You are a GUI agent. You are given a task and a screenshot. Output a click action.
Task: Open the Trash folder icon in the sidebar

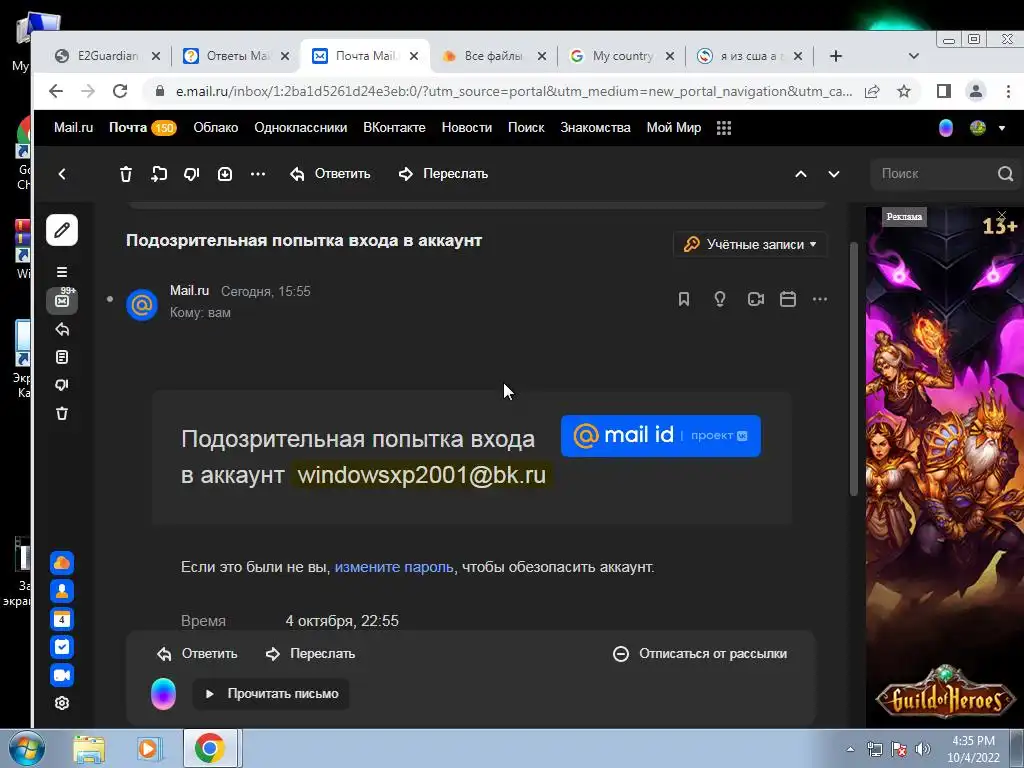click(62, 413)
